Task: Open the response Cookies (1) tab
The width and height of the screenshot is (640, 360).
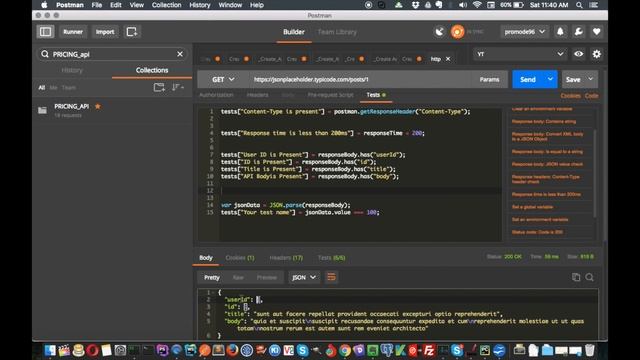Action: click(240, 258)
